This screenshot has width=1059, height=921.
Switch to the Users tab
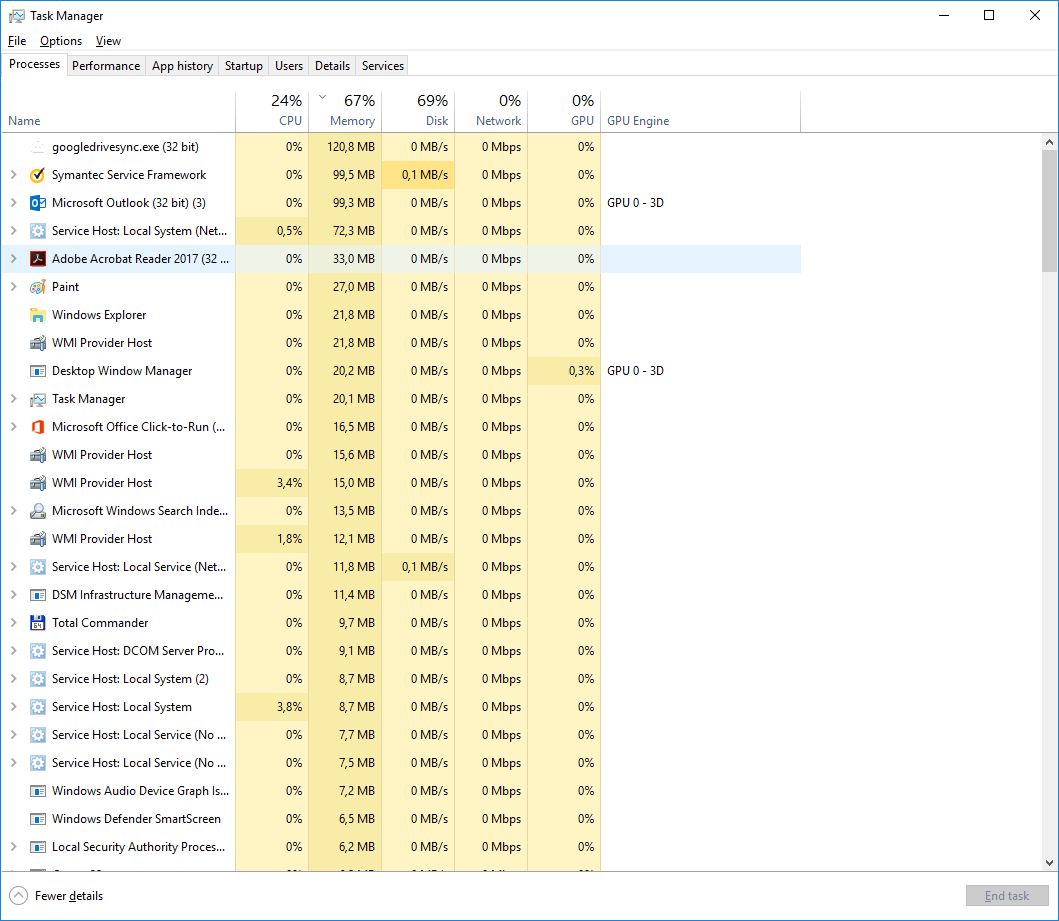pos(289,65)
